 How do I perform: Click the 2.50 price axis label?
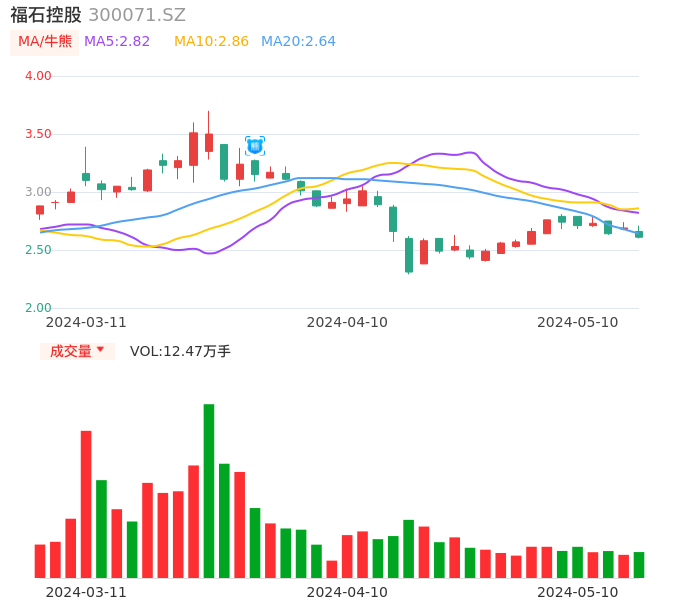click(38, 250)
